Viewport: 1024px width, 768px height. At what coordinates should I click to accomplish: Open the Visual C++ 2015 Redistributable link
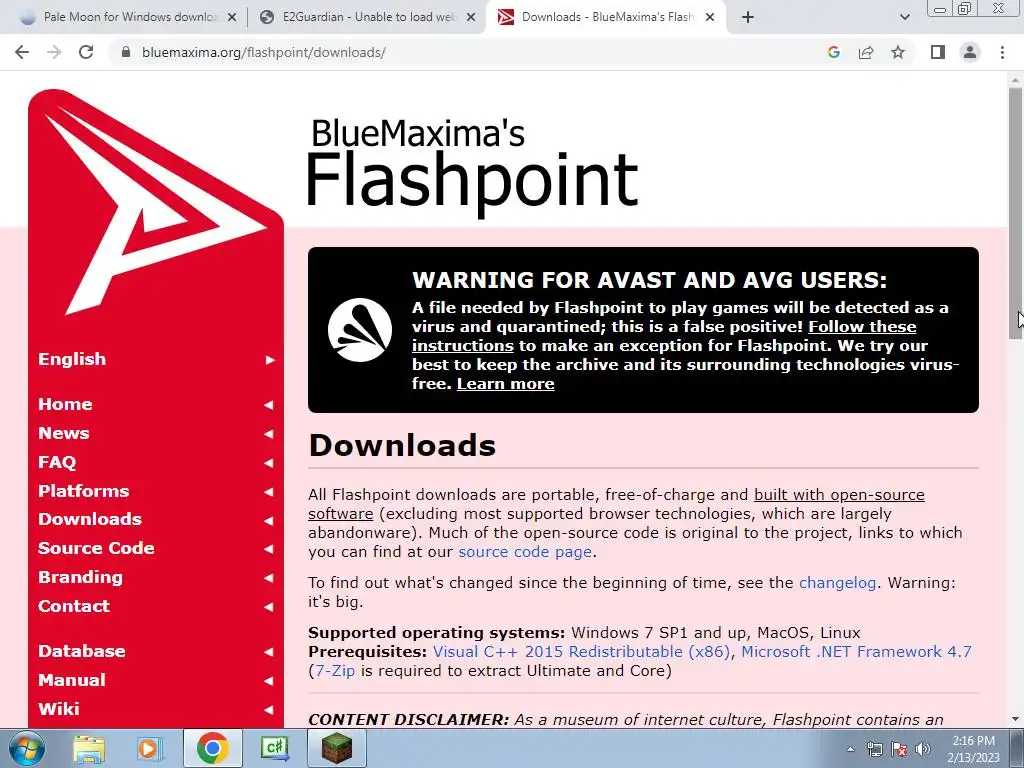(581, 652)
